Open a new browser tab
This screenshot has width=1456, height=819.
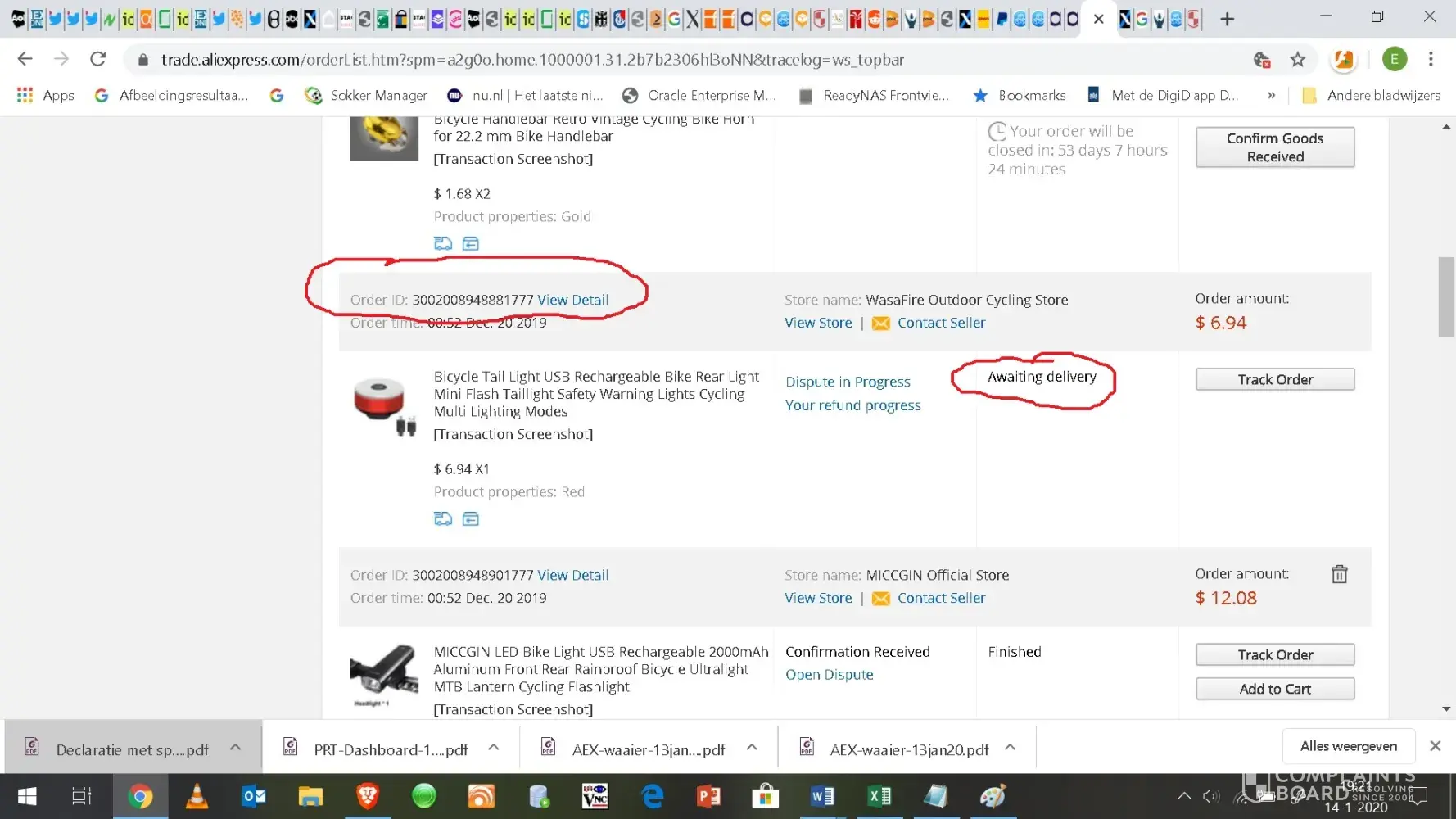(x=1227, y=19)
